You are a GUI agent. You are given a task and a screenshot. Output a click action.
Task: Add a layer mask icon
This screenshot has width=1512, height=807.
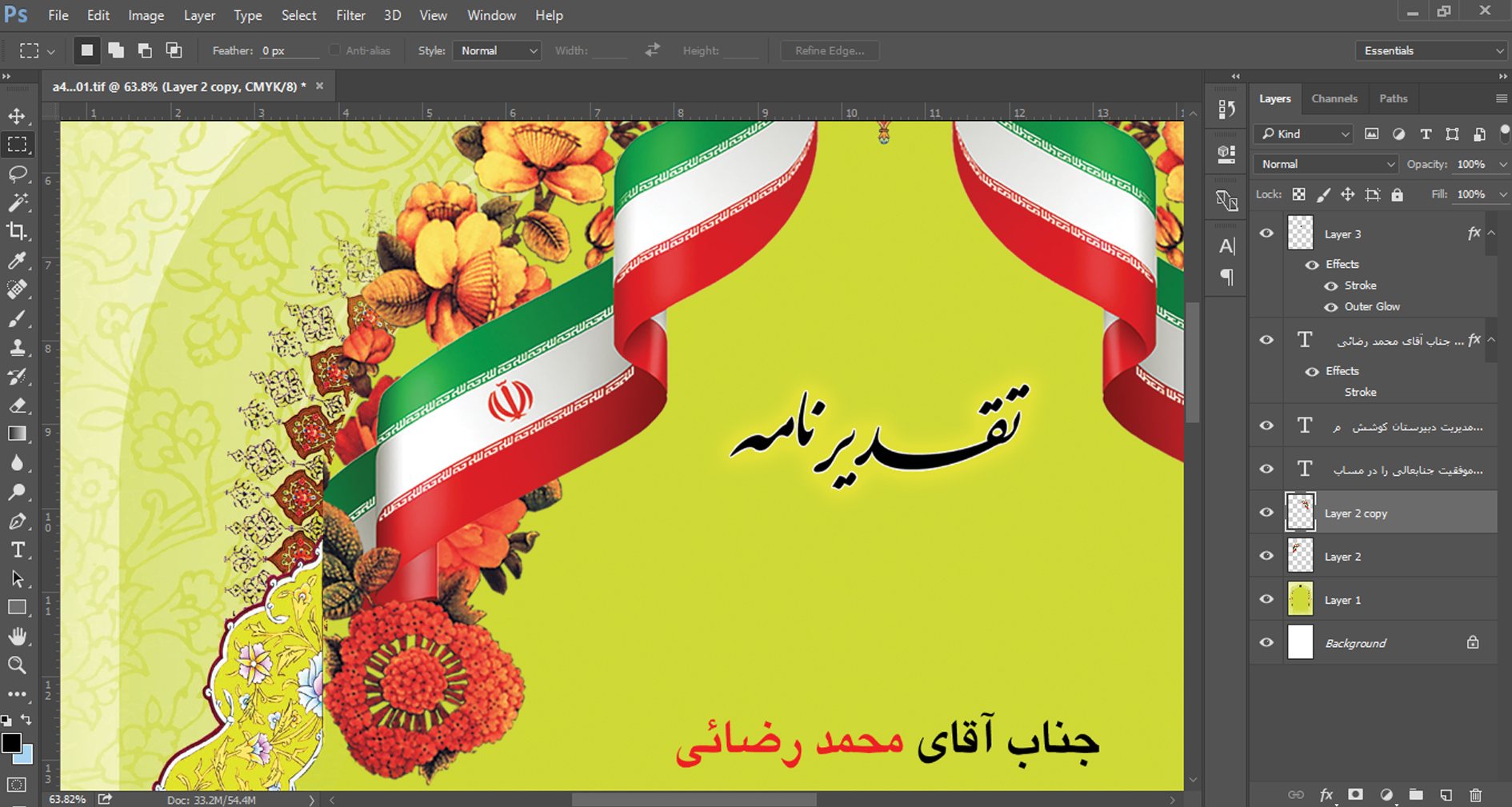coord(1355,794)
